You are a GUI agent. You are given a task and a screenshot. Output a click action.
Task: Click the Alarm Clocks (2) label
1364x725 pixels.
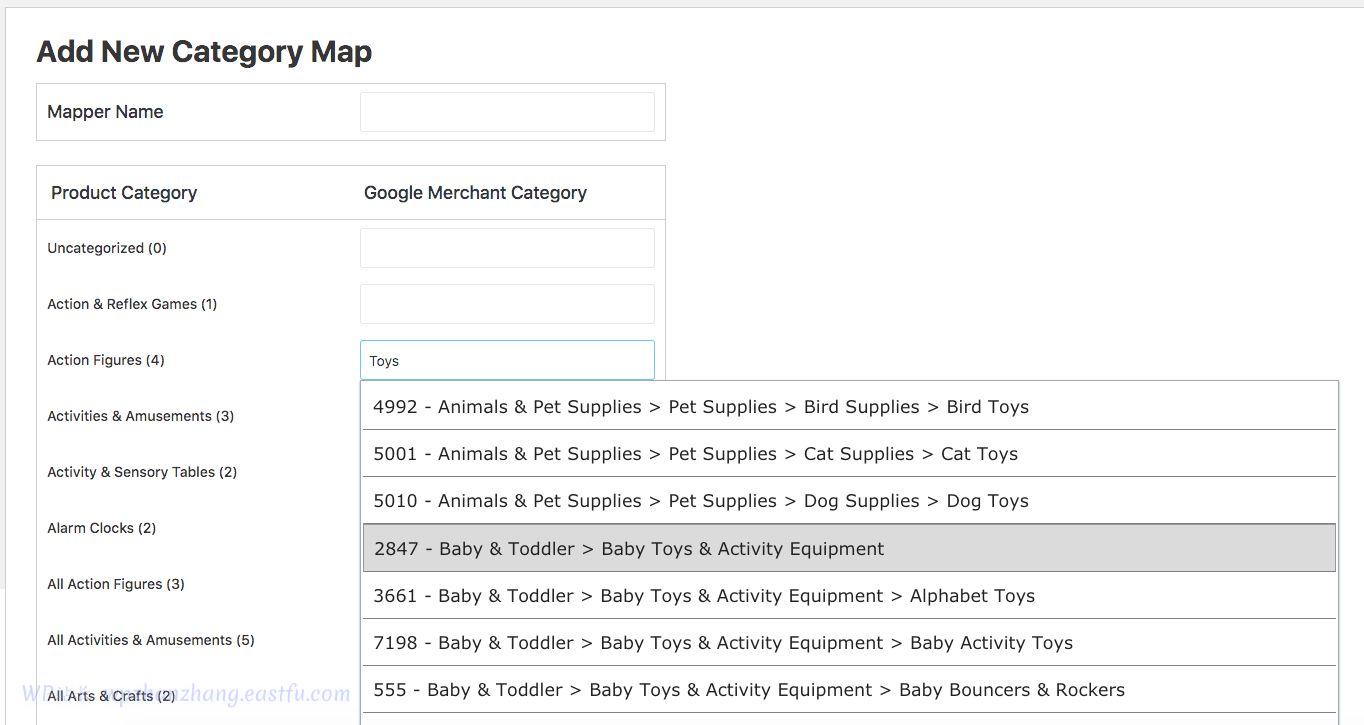[x=102, y=528]
